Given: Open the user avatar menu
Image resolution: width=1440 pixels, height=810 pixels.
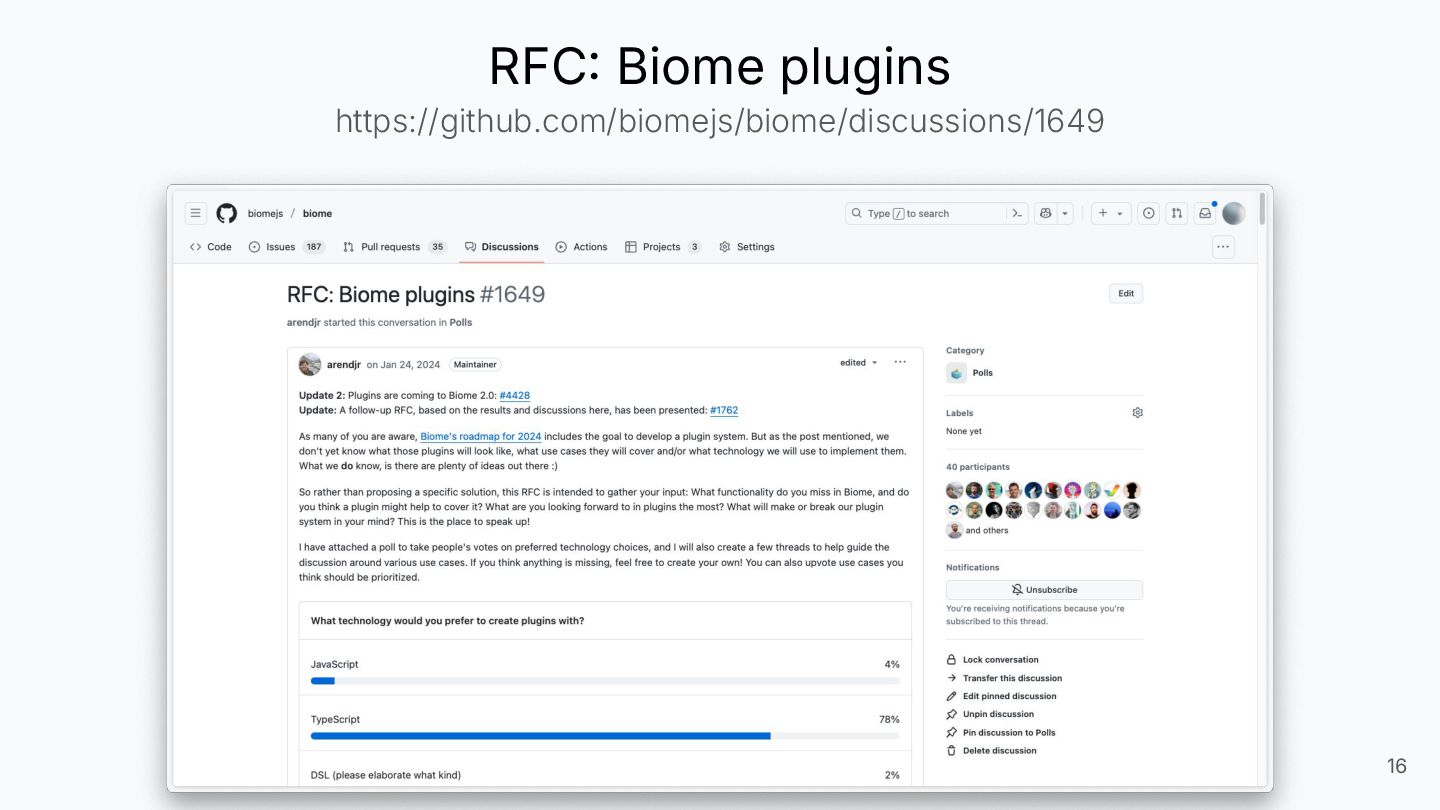Looking at the screenshot, I should (x=1234, y=213).
